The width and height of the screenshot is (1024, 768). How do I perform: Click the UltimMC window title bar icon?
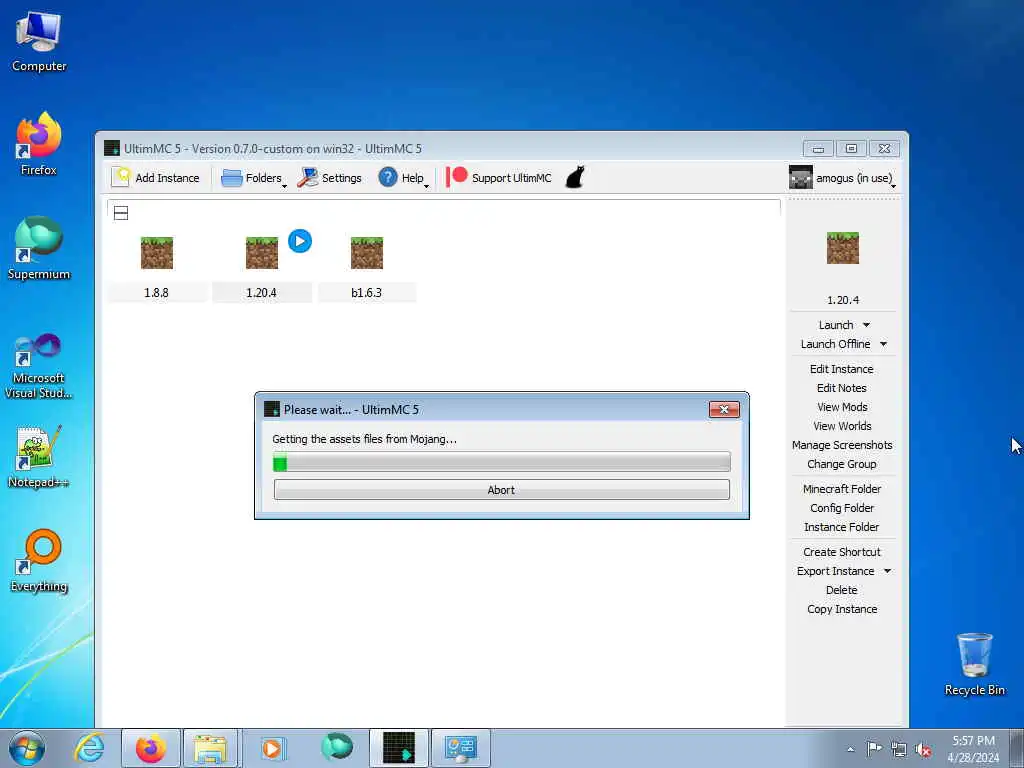[112, 148]
